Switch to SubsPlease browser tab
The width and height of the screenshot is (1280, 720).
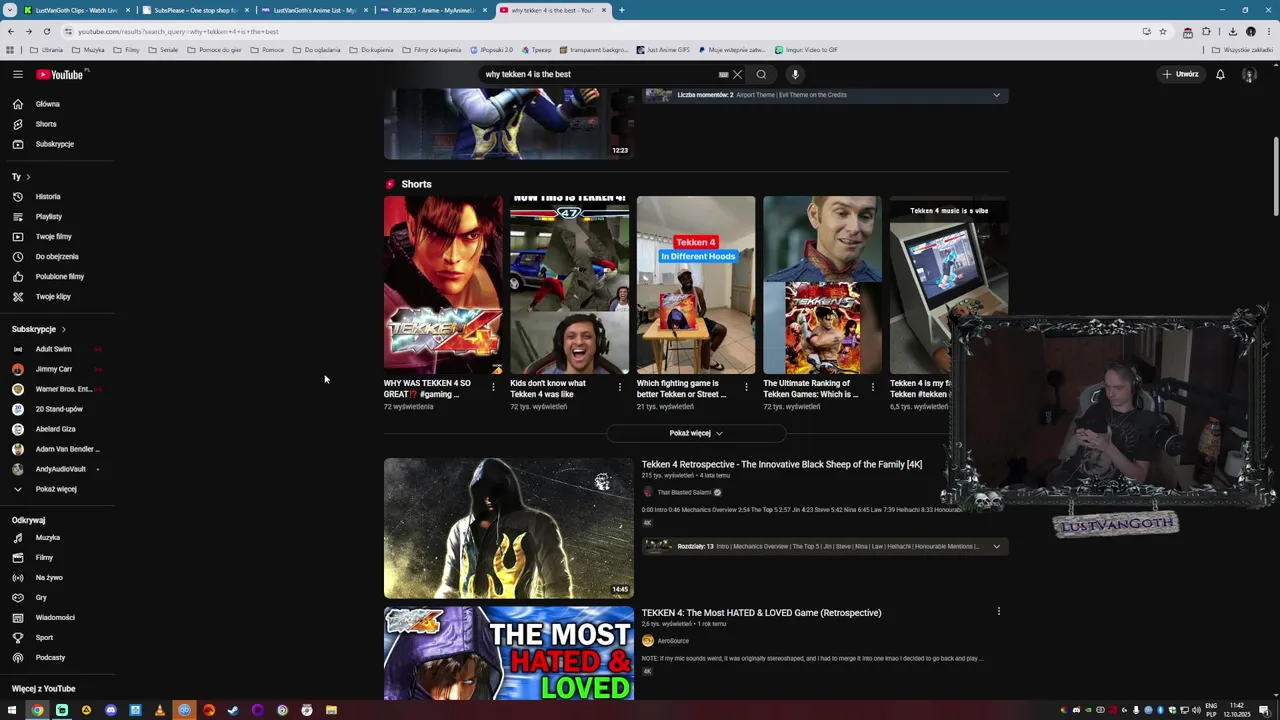[x=195, y=10]
